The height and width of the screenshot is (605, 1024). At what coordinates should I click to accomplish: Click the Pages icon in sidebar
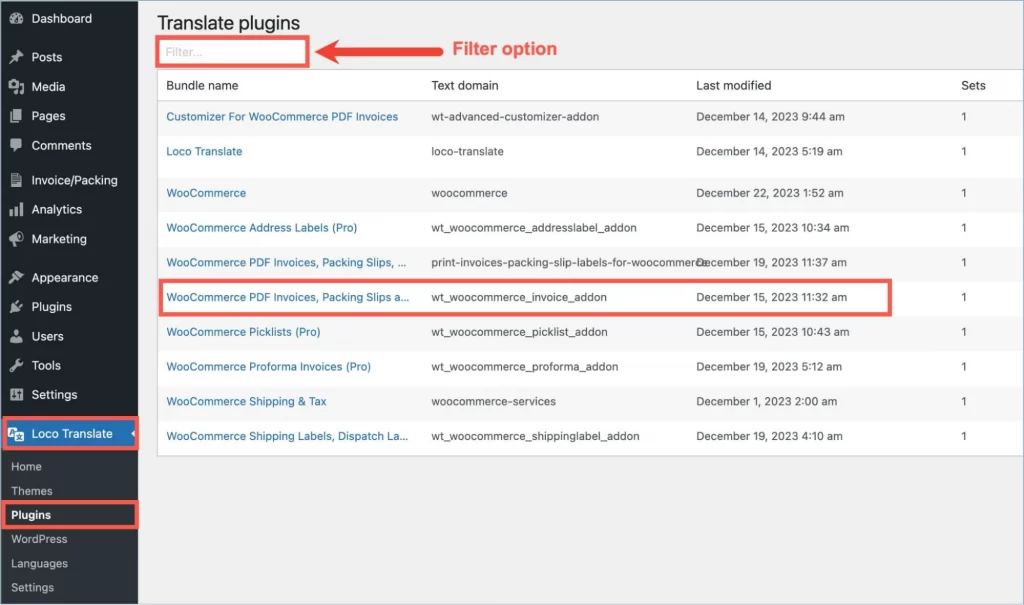[16, 116]
